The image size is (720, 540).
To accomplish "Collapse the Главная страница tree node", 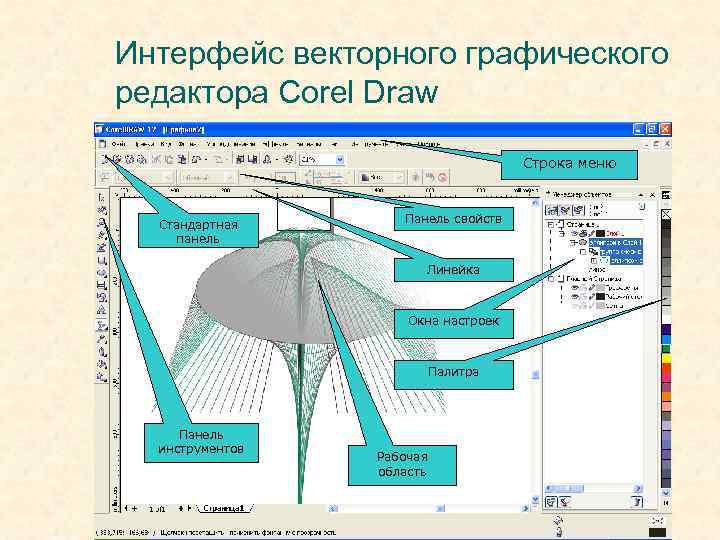I will point(551,279).
